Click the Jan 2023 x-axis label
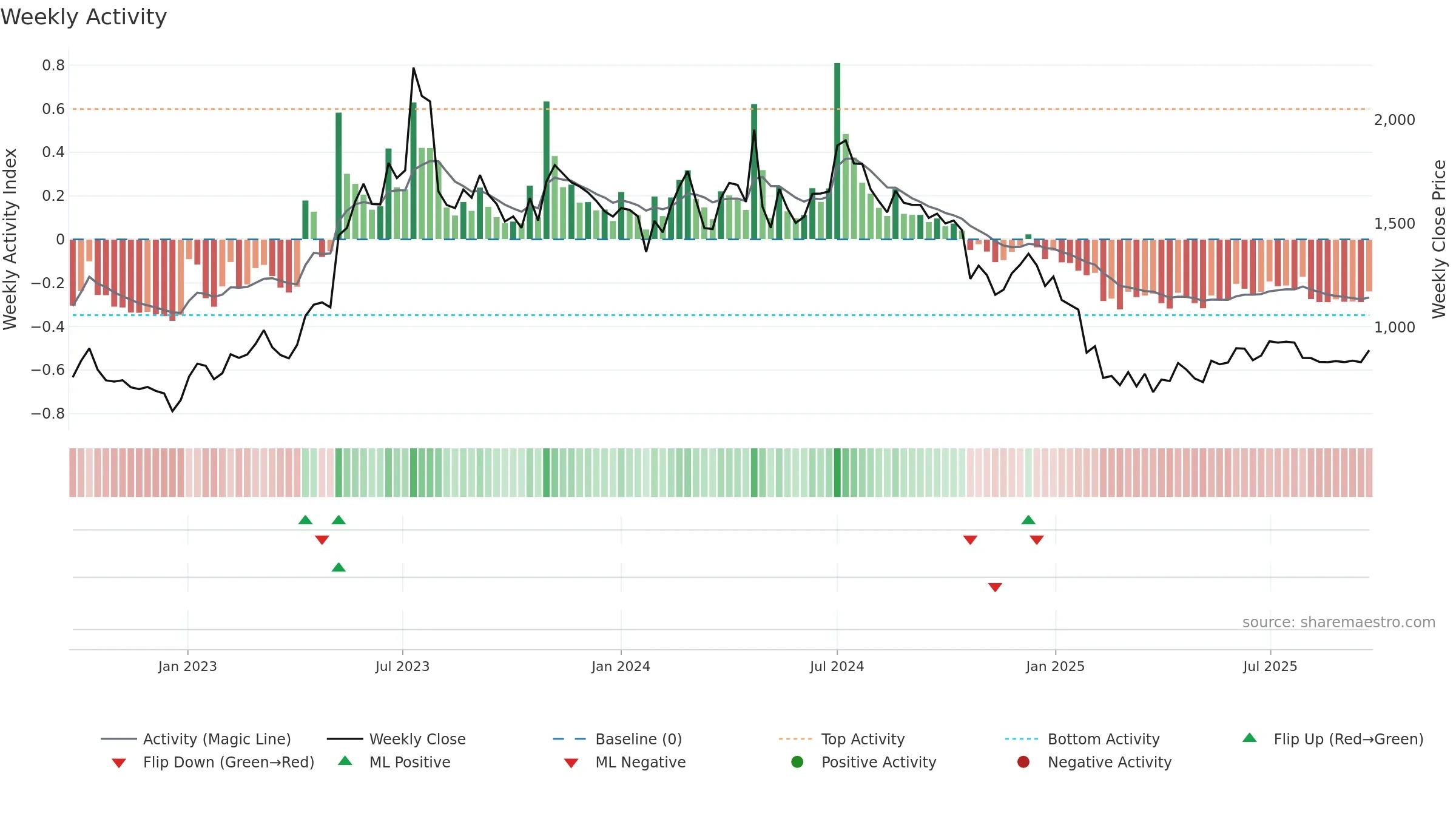Image resolution: width=1456 pixels, height=819 pixels. [x=187, y=666]
